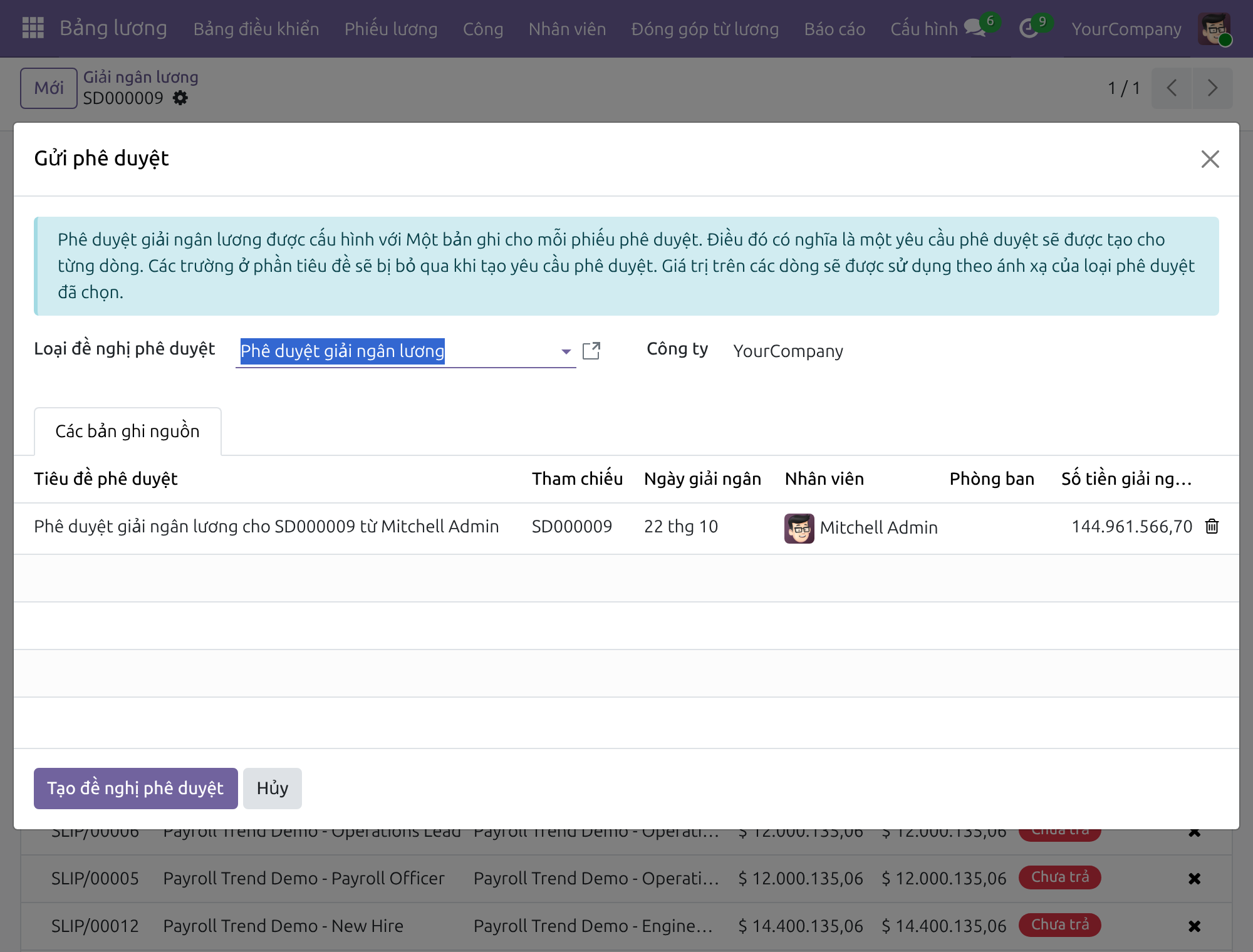Open the Mitchell Admin employee cell in row

(x=861, y=528)
